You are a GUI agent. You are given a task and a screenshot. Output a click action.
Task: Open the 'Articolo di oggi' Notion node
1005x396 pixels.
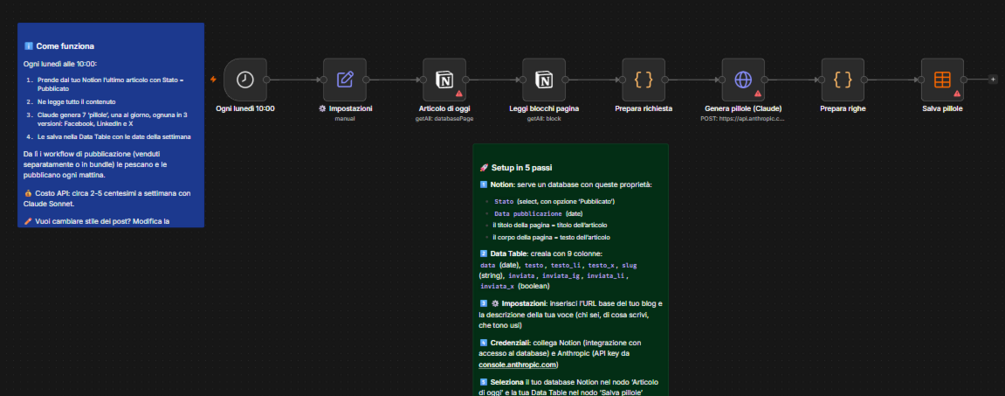pos(444,79)
